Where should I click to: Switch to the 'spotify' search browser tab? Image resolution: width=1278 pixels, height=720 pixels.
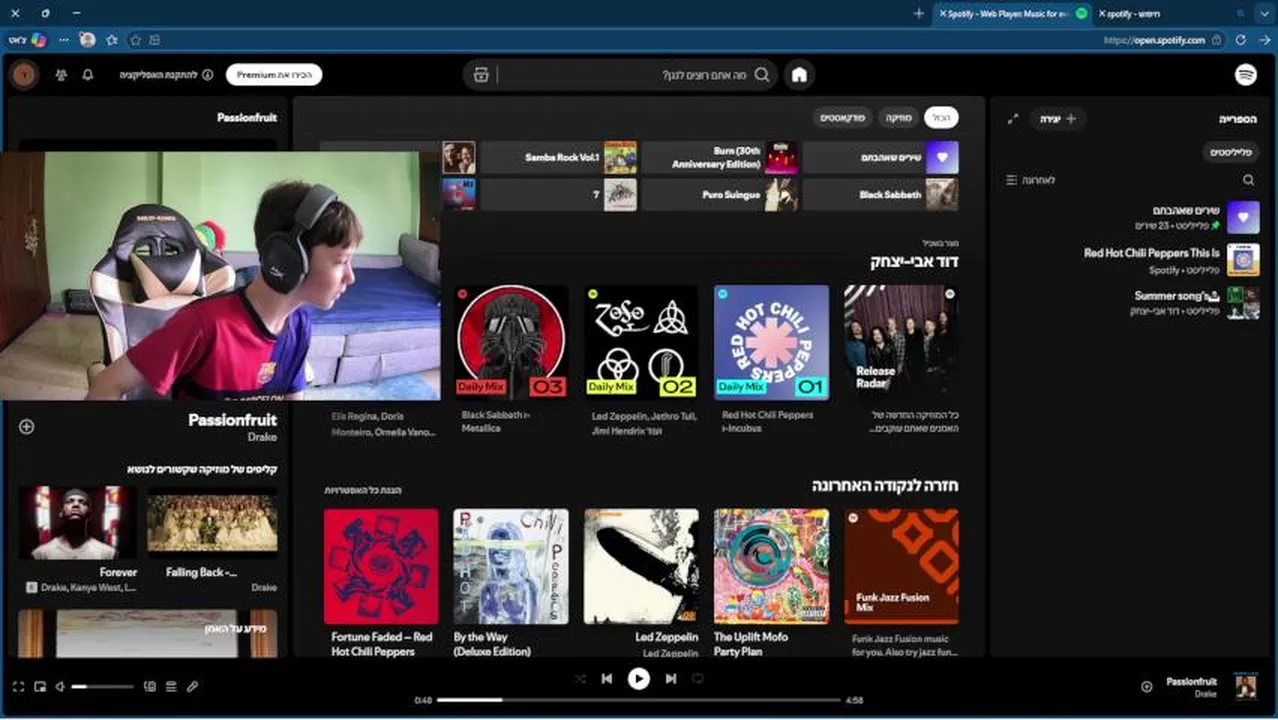tap(1174, 13)
